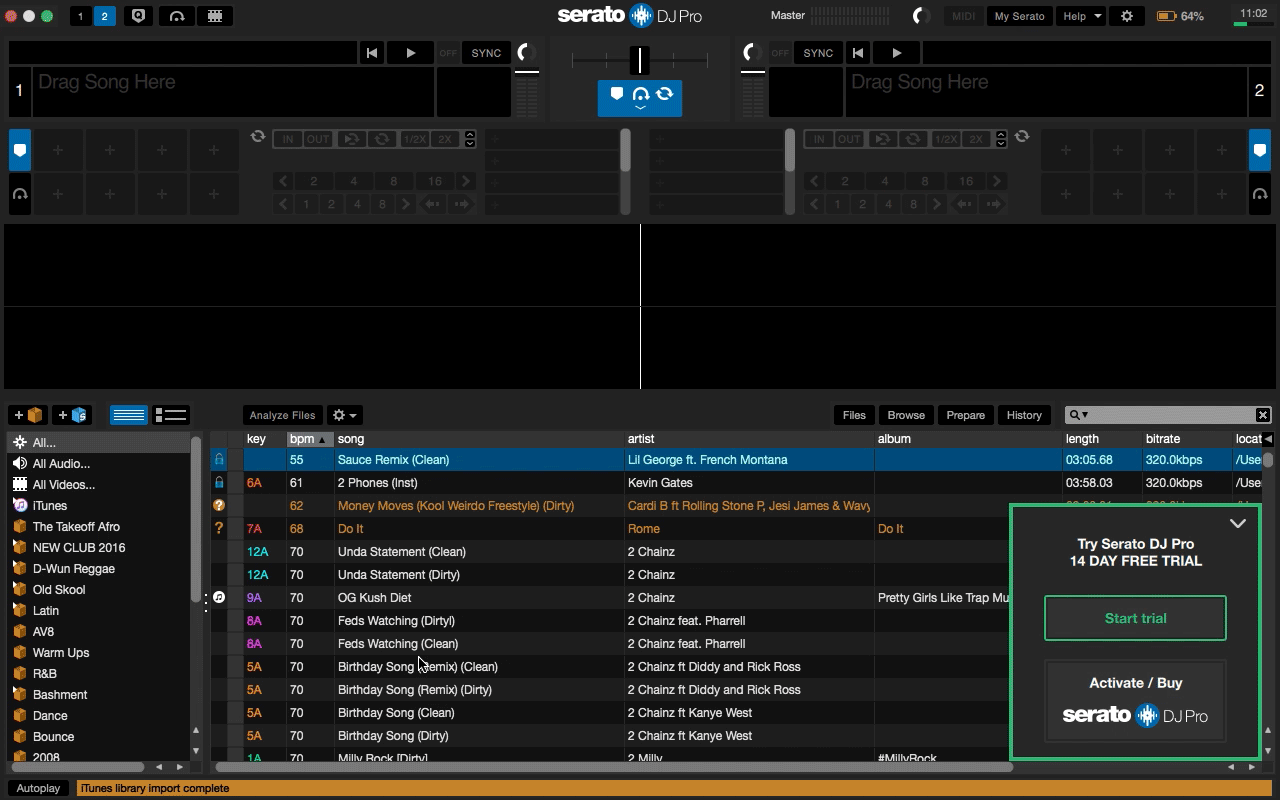Enable the 2X loop length option on deck 1
Viewport: 1280px width, 800px height.
[x=446, y=139]
